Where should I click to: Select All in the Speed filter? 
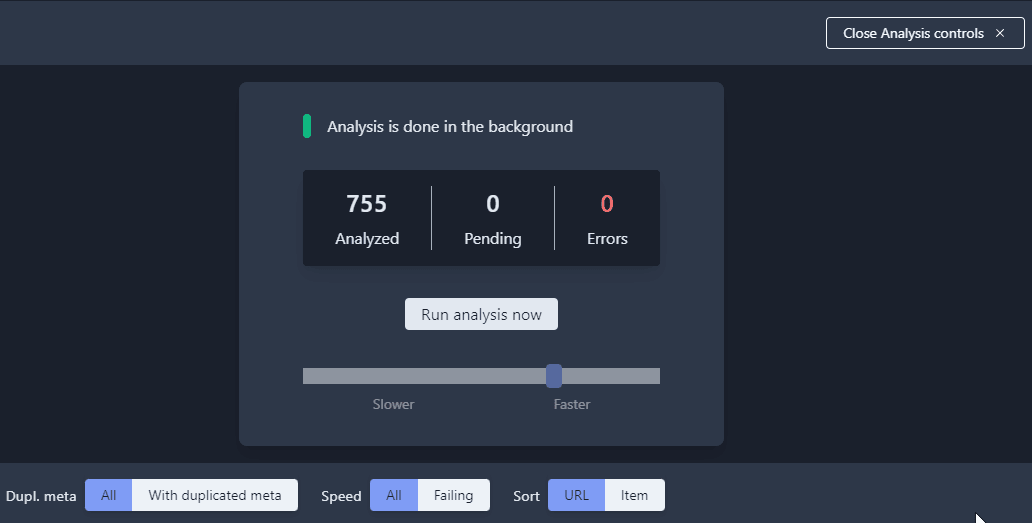(x=394, y=495)
